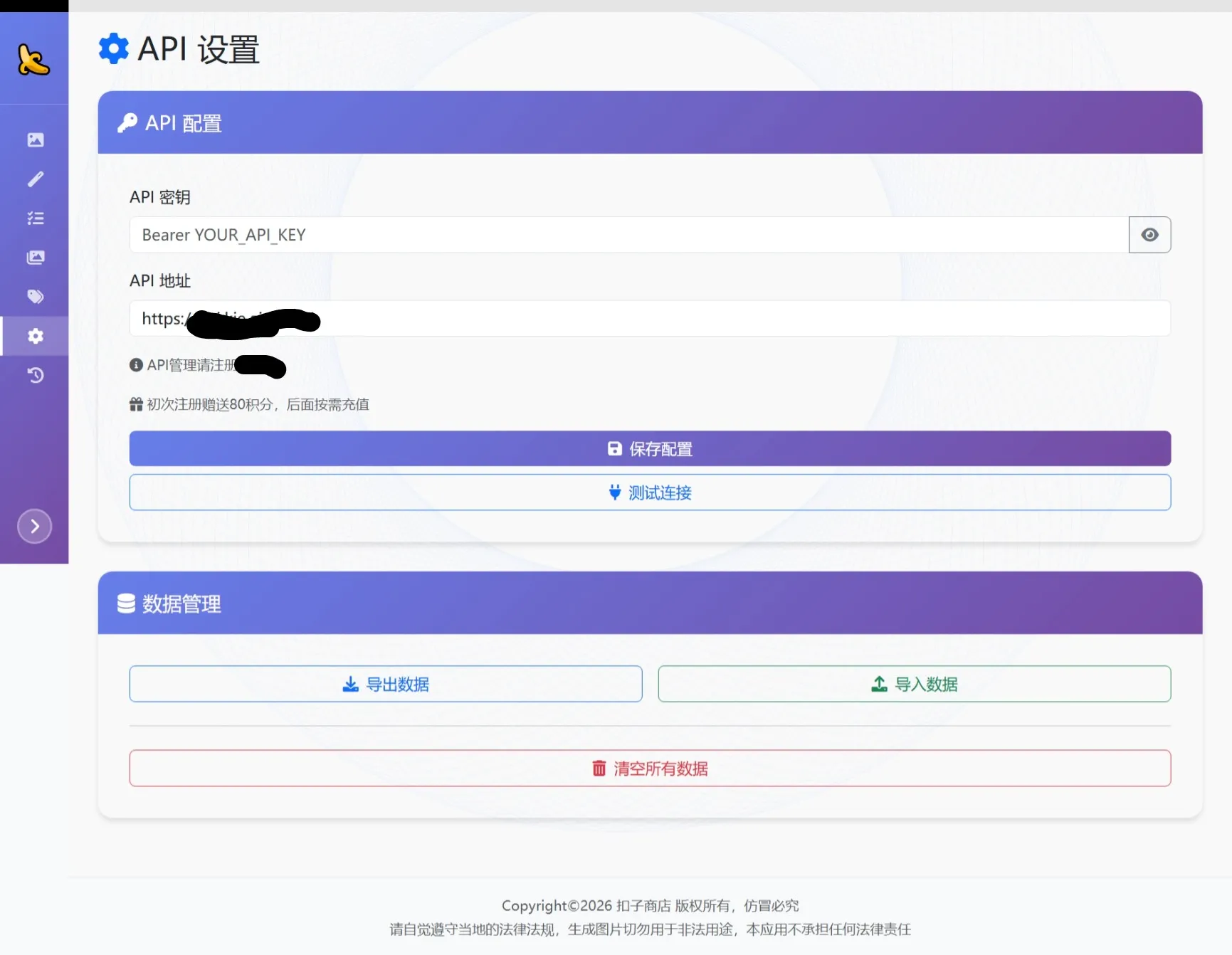This screenshot has height=955, width=1232.
Task: View history using the clock icon
Action: pyautogui.click(x=35, y=375)
